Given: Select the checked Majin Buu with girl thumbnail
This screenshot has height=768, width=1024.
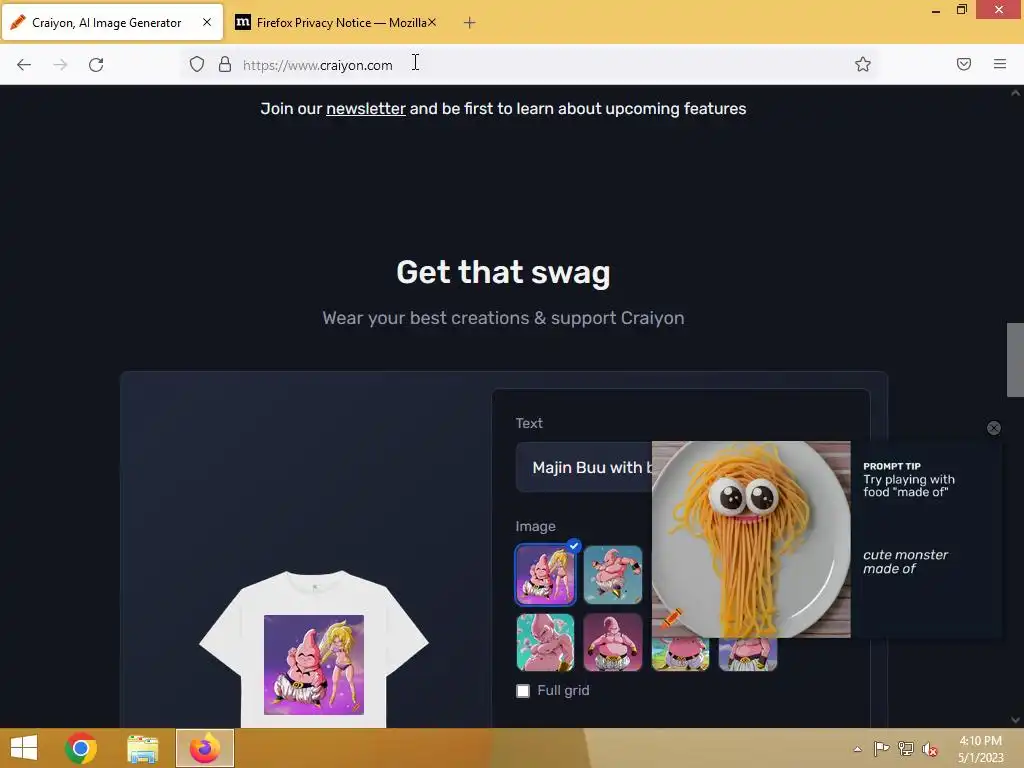Looking at the screenshot, I should 545,575.
